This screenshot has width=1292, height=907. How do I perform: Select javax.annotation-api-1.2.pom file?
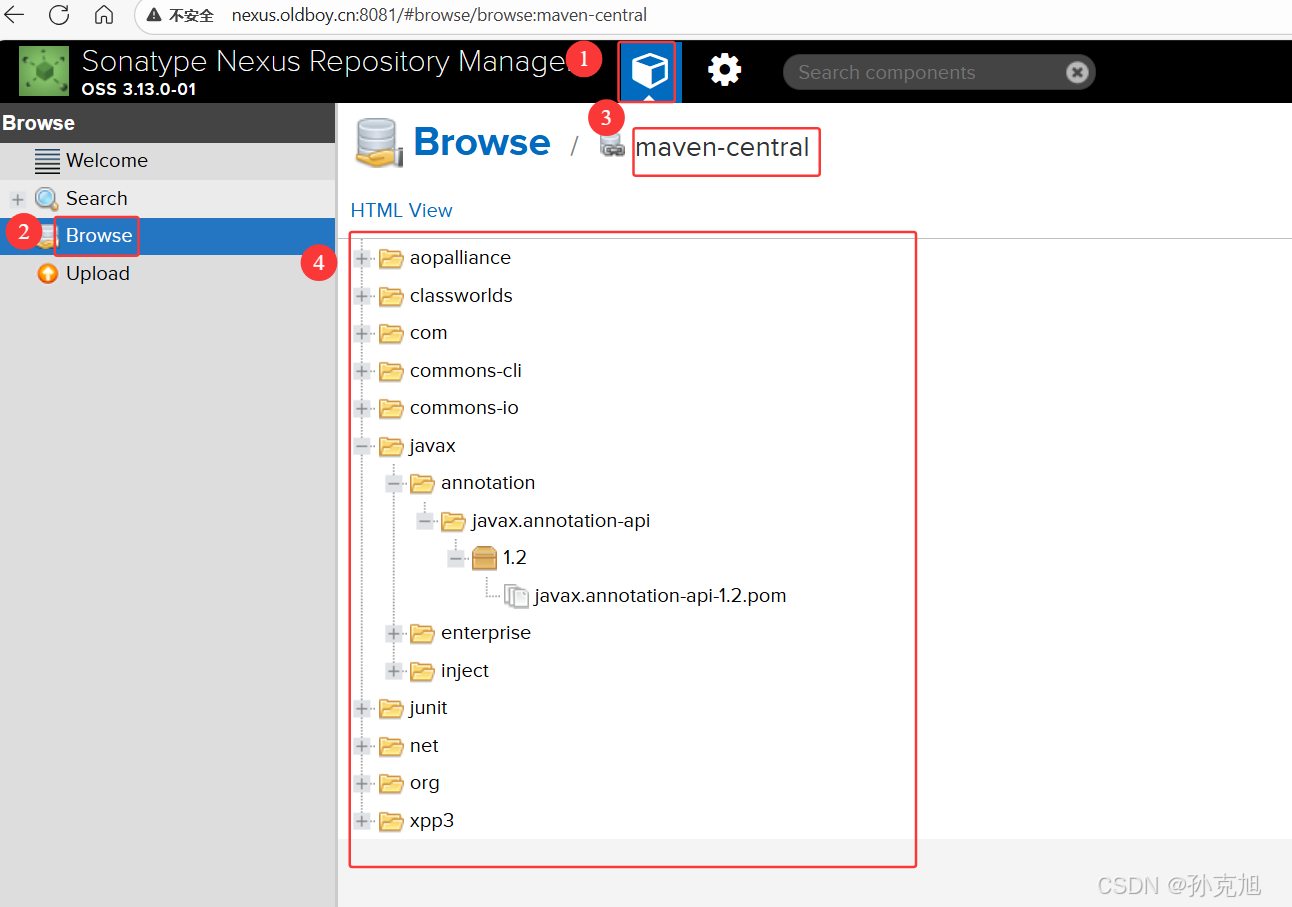660,596
